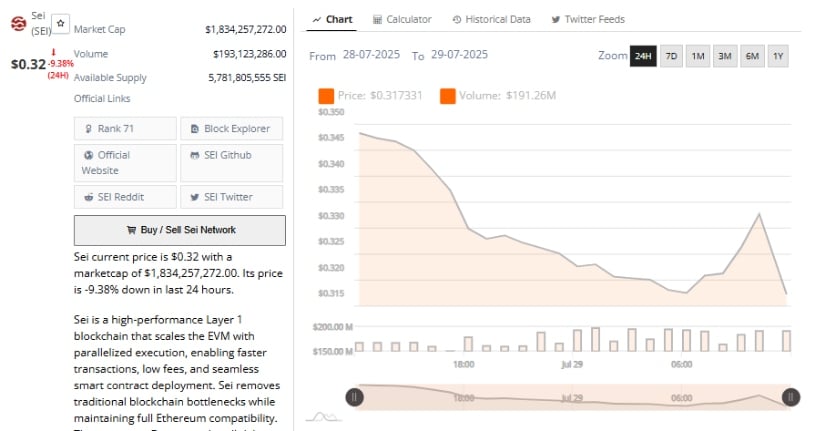Image resolution: width=825 pixels, height=431 pixels.
Task: Open the Rank 71 link
Action: coord(125,128)
